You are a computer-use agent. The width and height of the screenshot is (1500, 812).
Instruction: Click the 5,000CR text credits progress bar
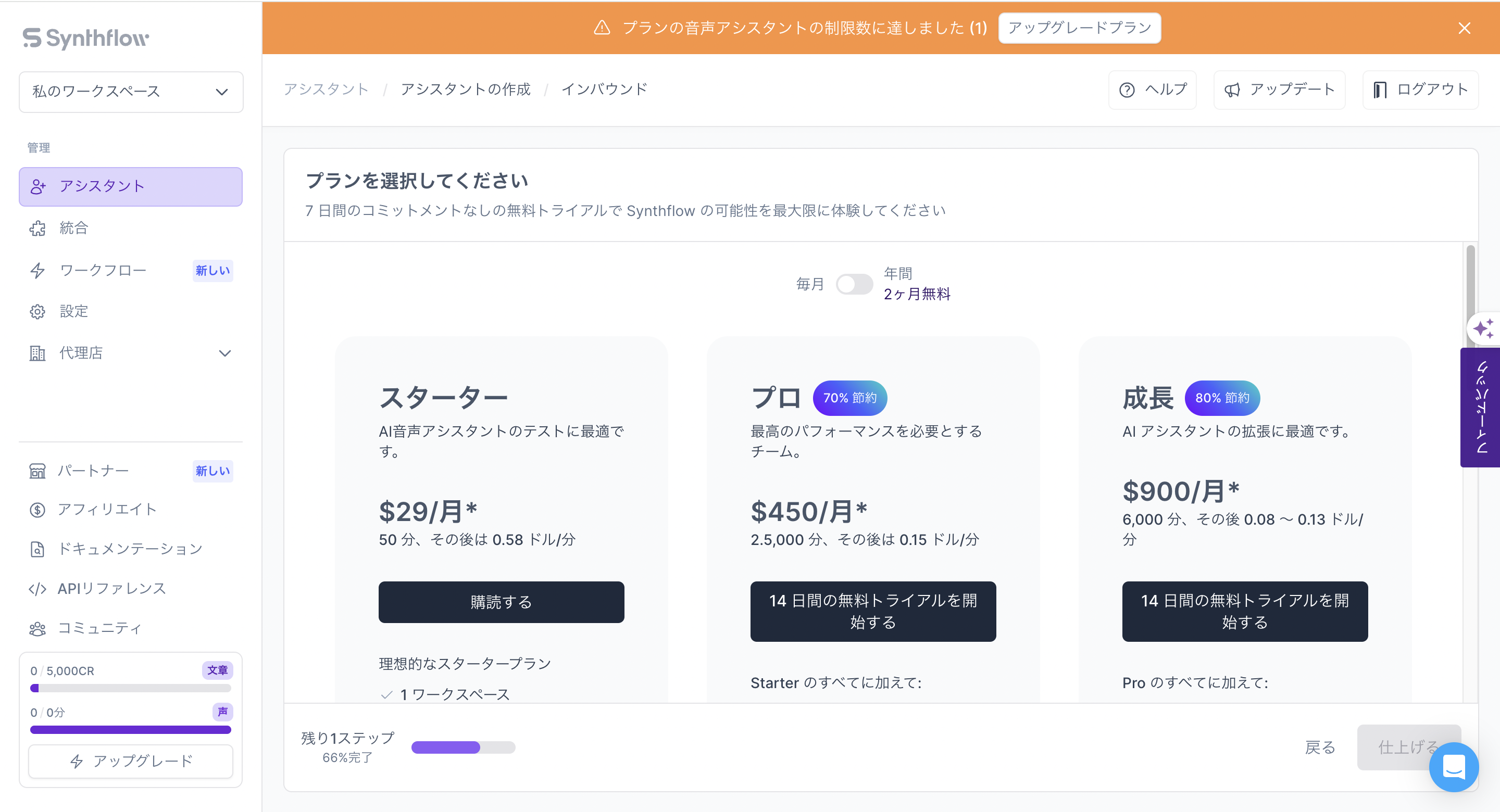131,688
